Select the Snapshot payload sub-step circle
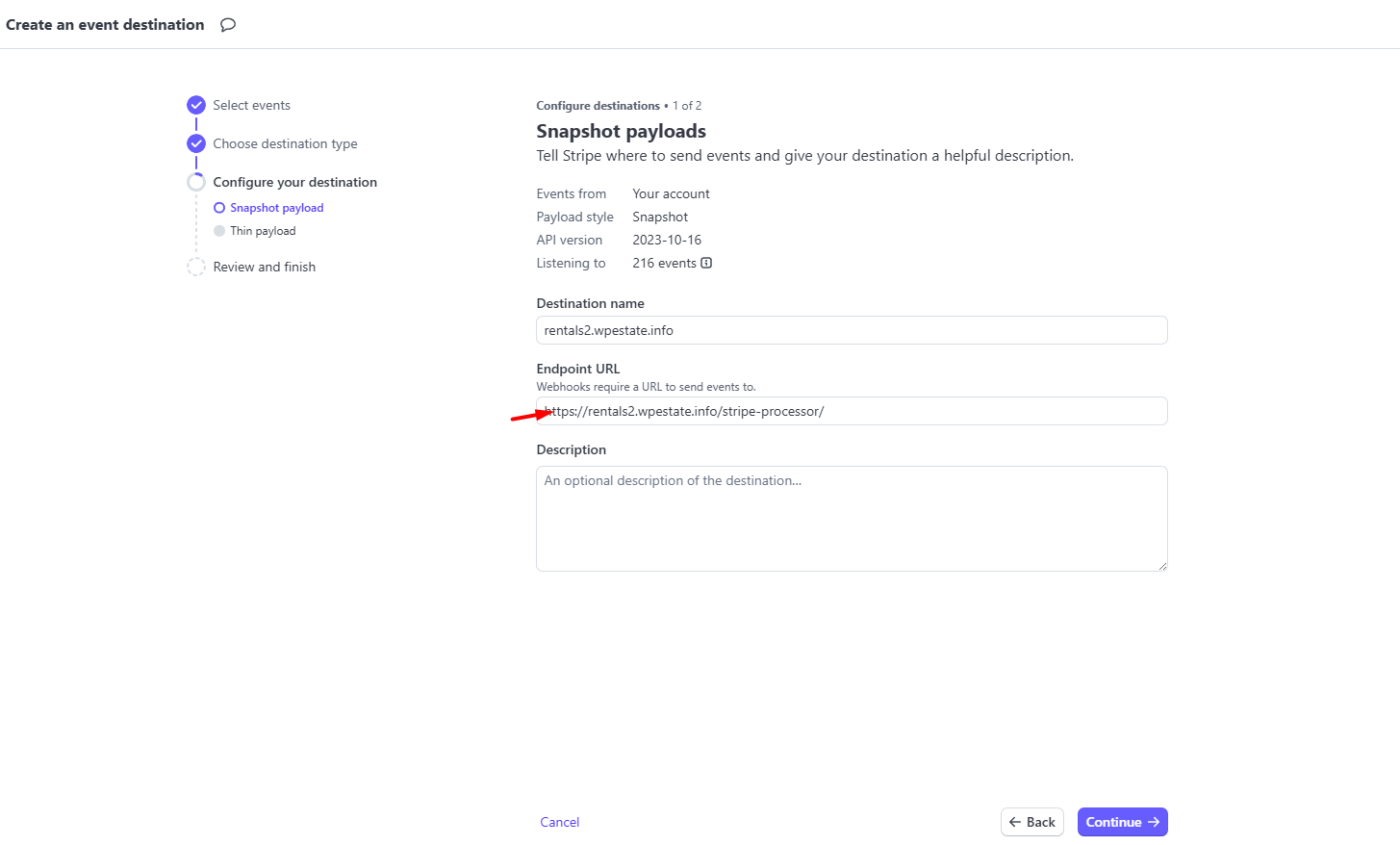Screen dimensions: 1400x845 (x=219, y=208)
